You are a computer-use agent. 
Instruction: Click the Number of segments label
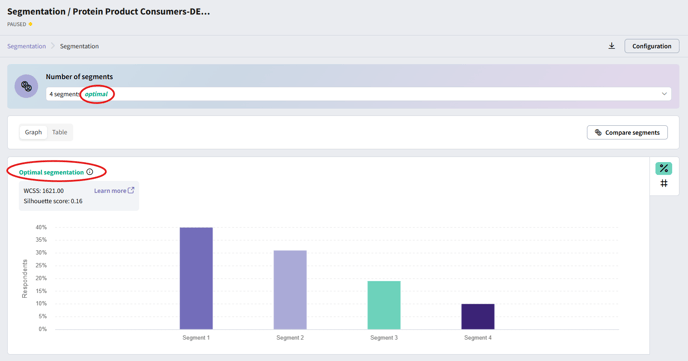pyautogui.click(x=79, y=76)
